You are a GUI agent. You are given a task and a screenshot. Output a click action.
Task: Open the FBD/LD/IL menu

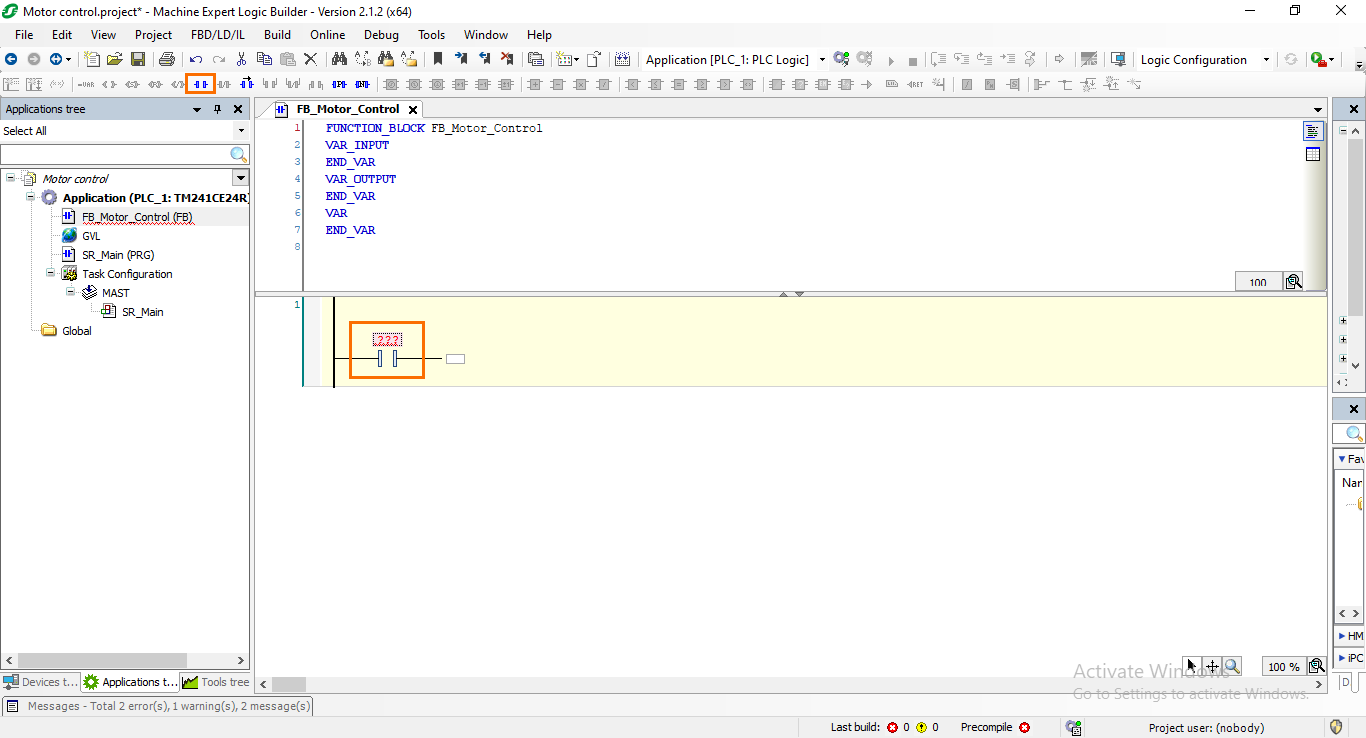click(x=217, y=34)
